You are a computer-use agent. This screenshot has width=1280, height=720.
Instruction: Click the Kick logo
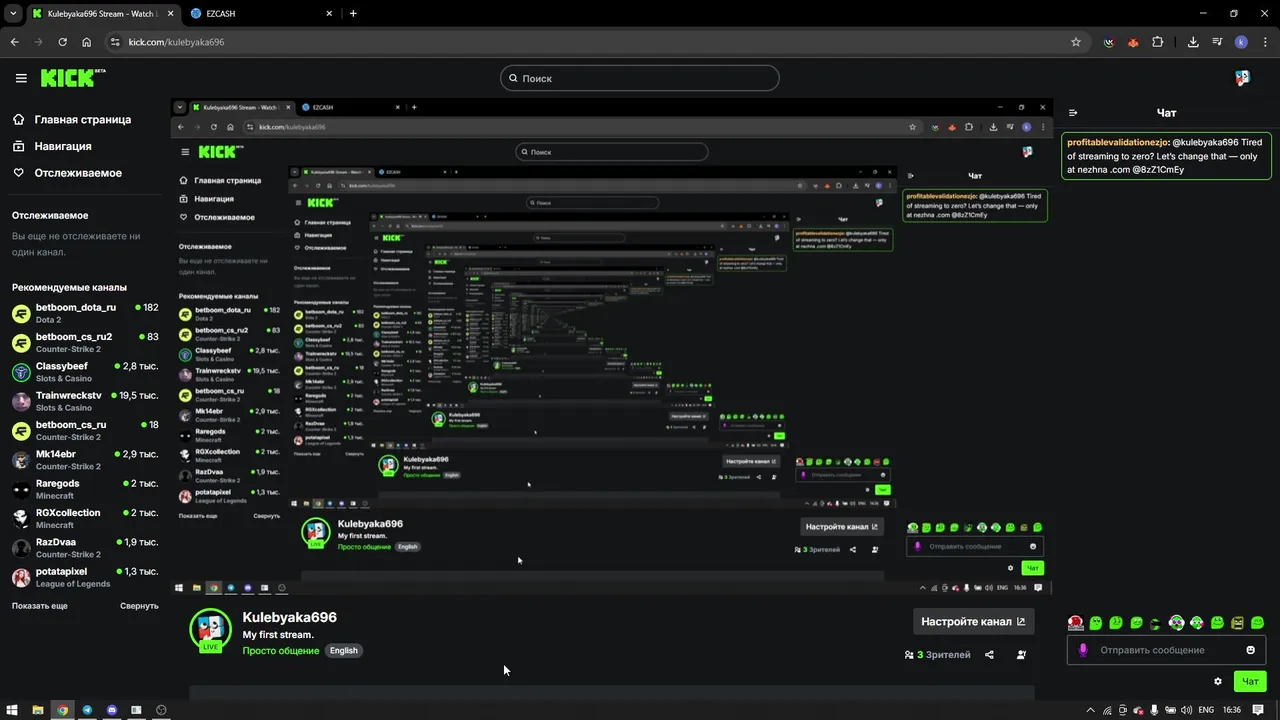pos(72,77)
